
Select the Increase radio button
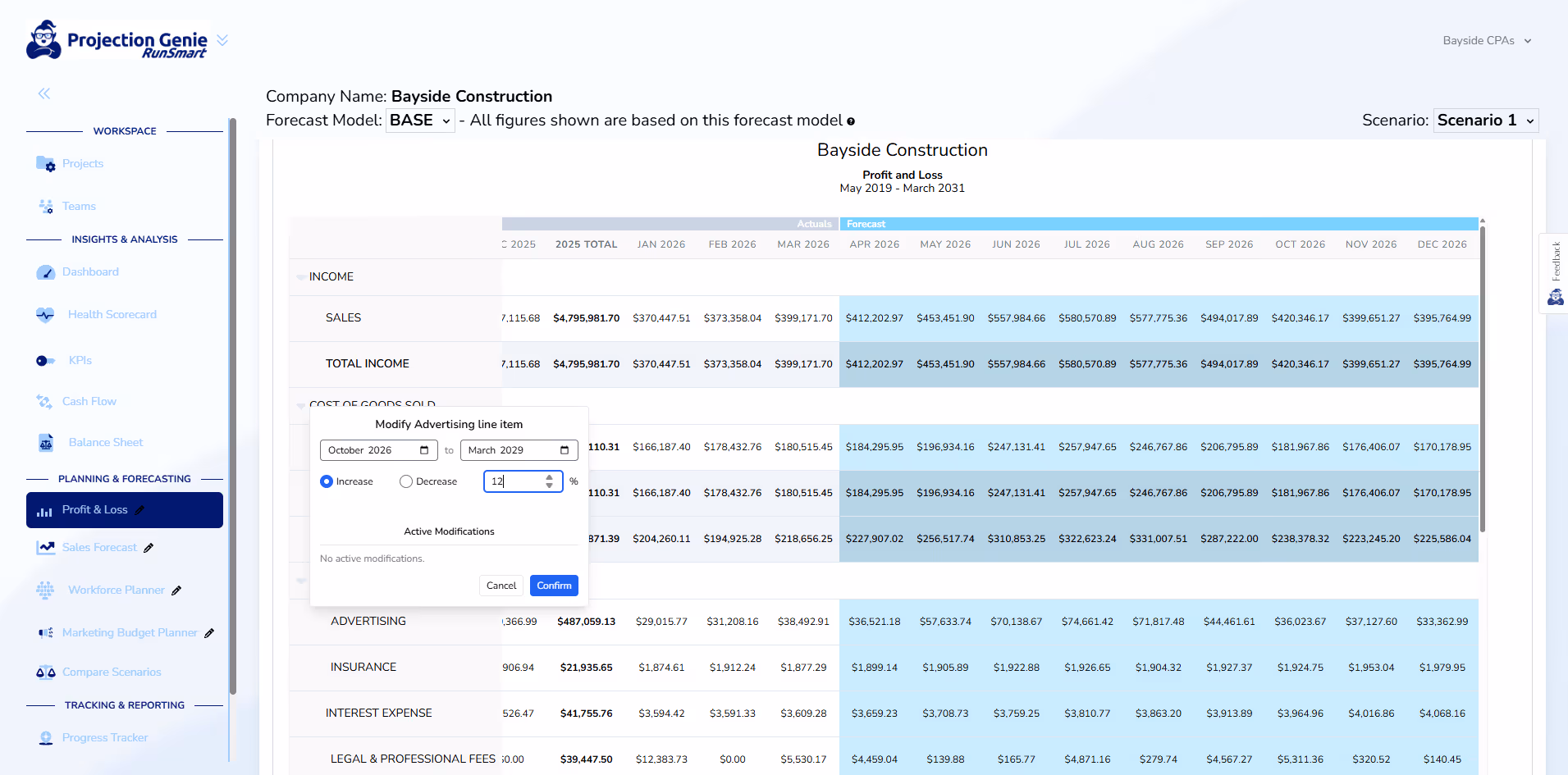327,481
